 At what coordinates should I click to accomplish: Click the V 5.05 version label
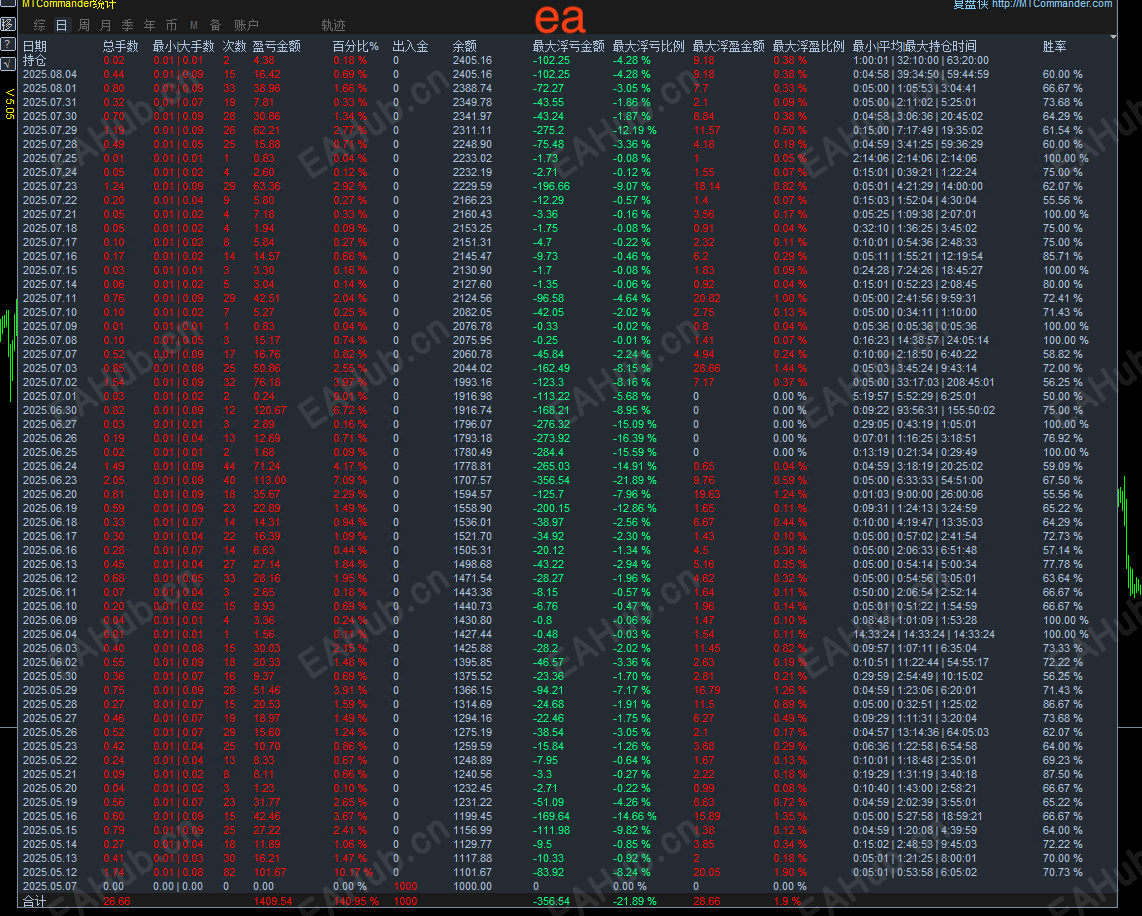pyautogui.click(x=9, y=103)
